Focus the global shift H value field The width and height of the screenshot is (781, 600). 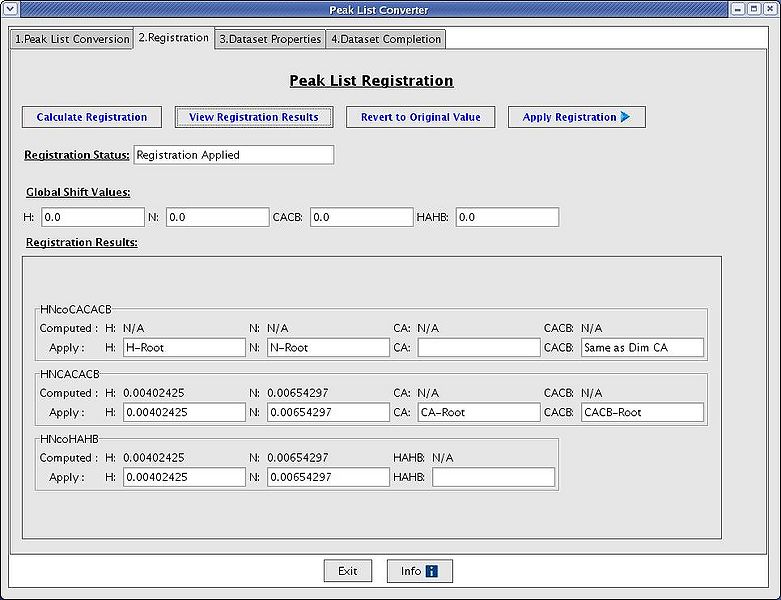point(92,217)
